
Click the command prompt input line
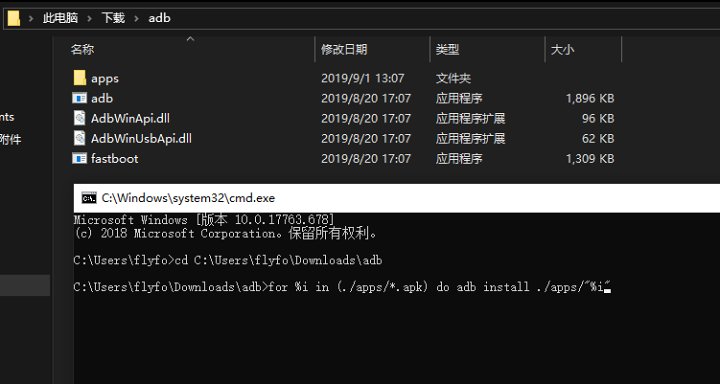point(342,287)
